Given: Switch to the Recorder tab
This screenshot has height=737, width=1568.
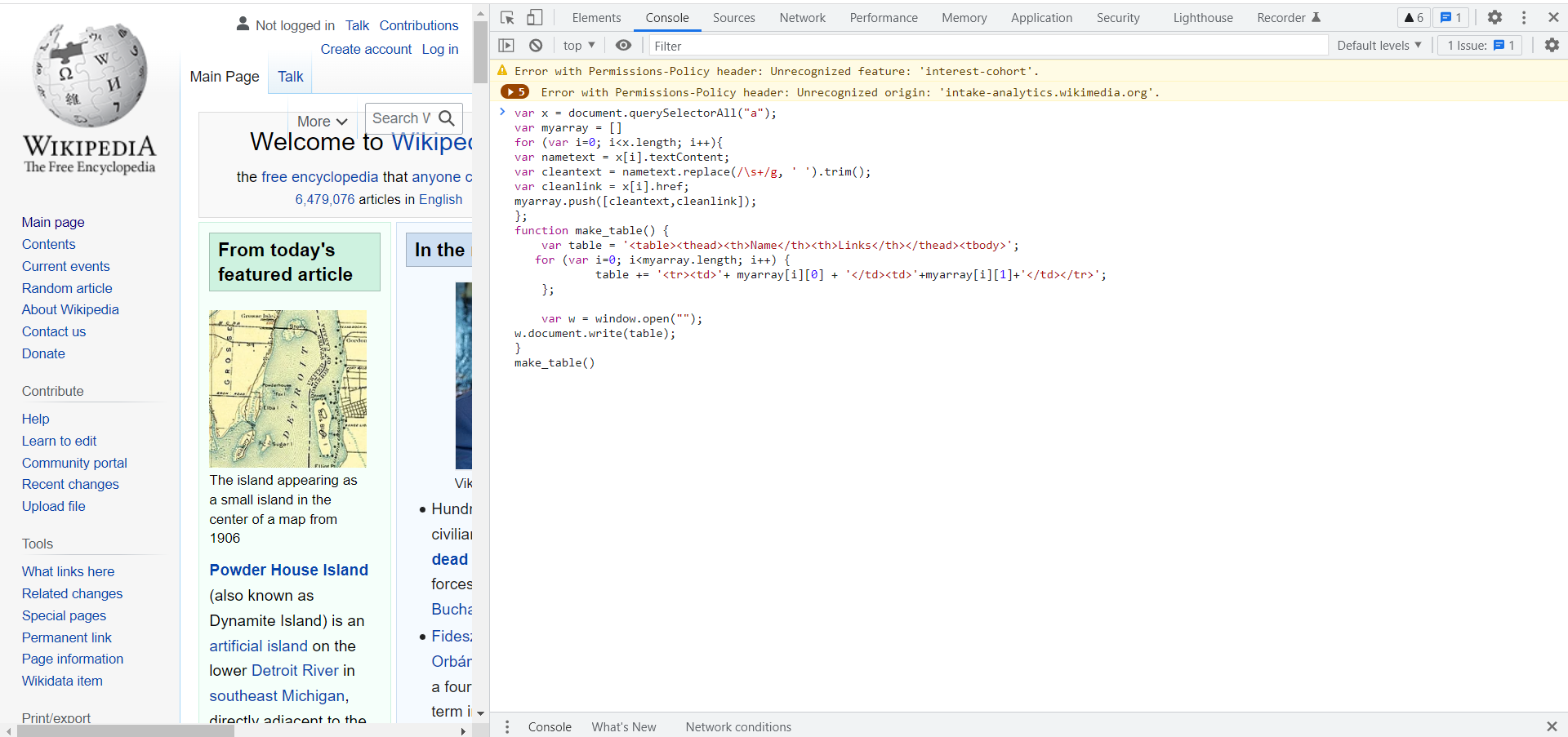Looking at the screenshot, I should pos(1288,17).
